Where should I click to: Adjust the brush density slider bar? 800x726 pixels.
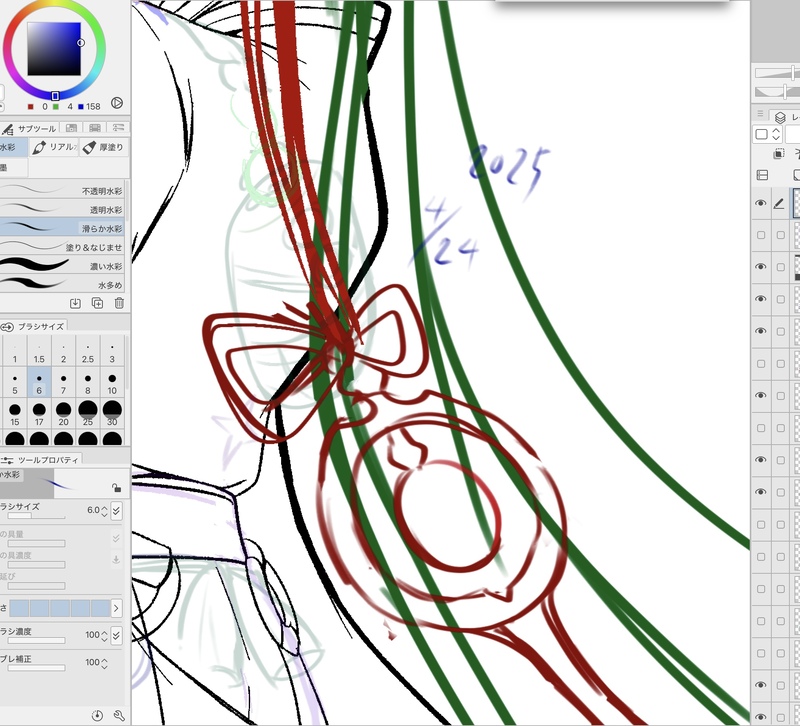[36, 641]
